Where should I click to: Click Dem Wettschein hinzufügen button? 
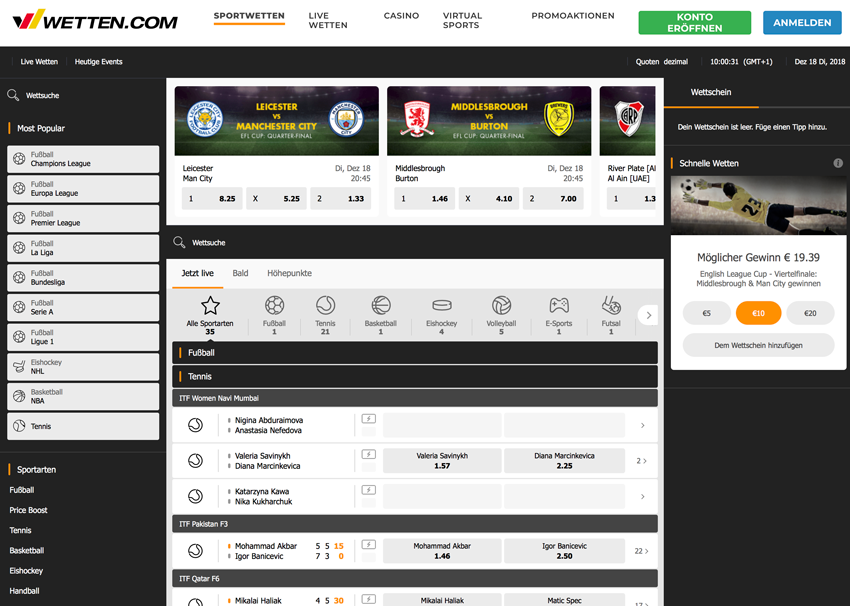click(x=758, y=345)
